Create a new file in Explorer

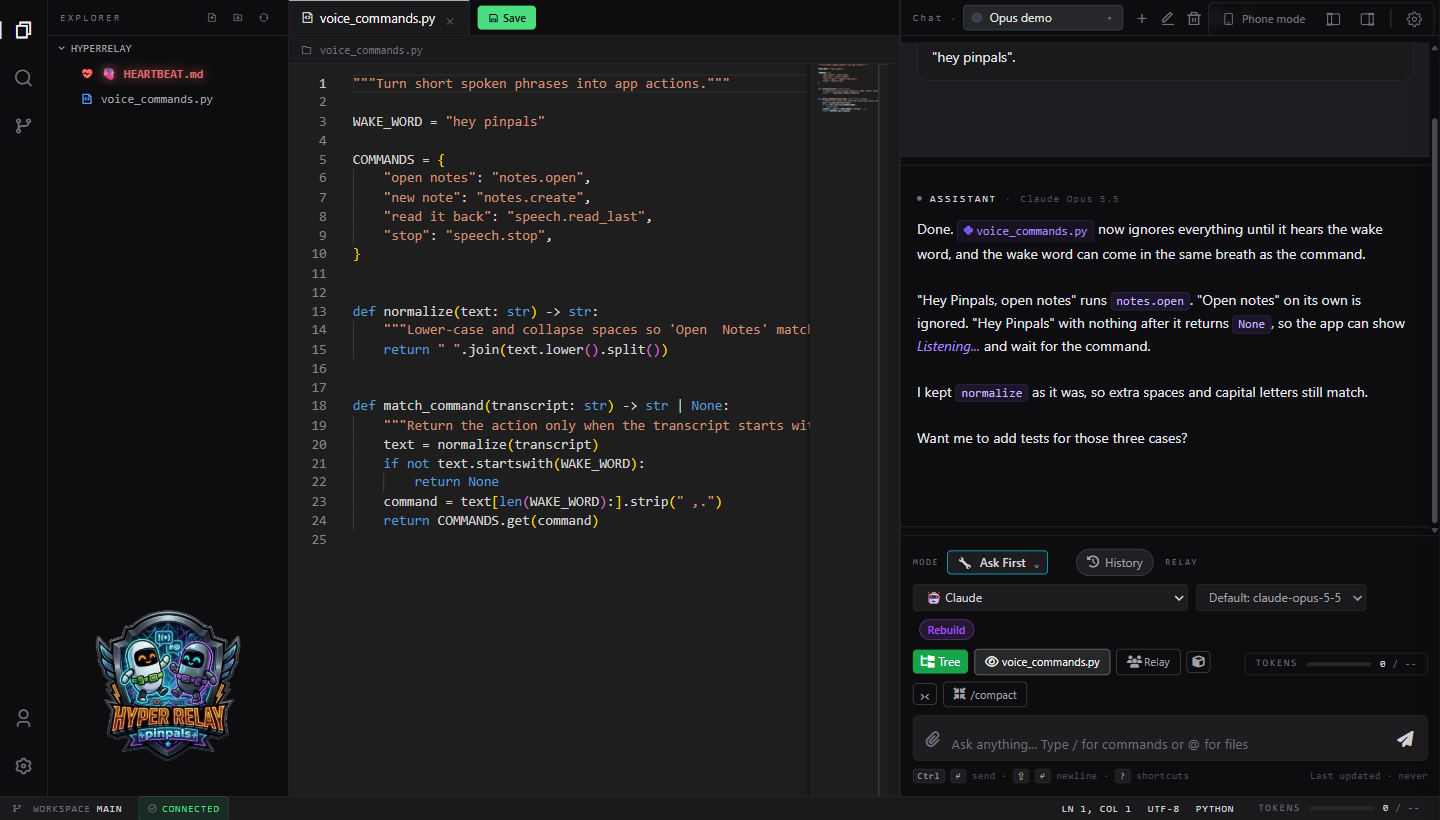point(212,18)
